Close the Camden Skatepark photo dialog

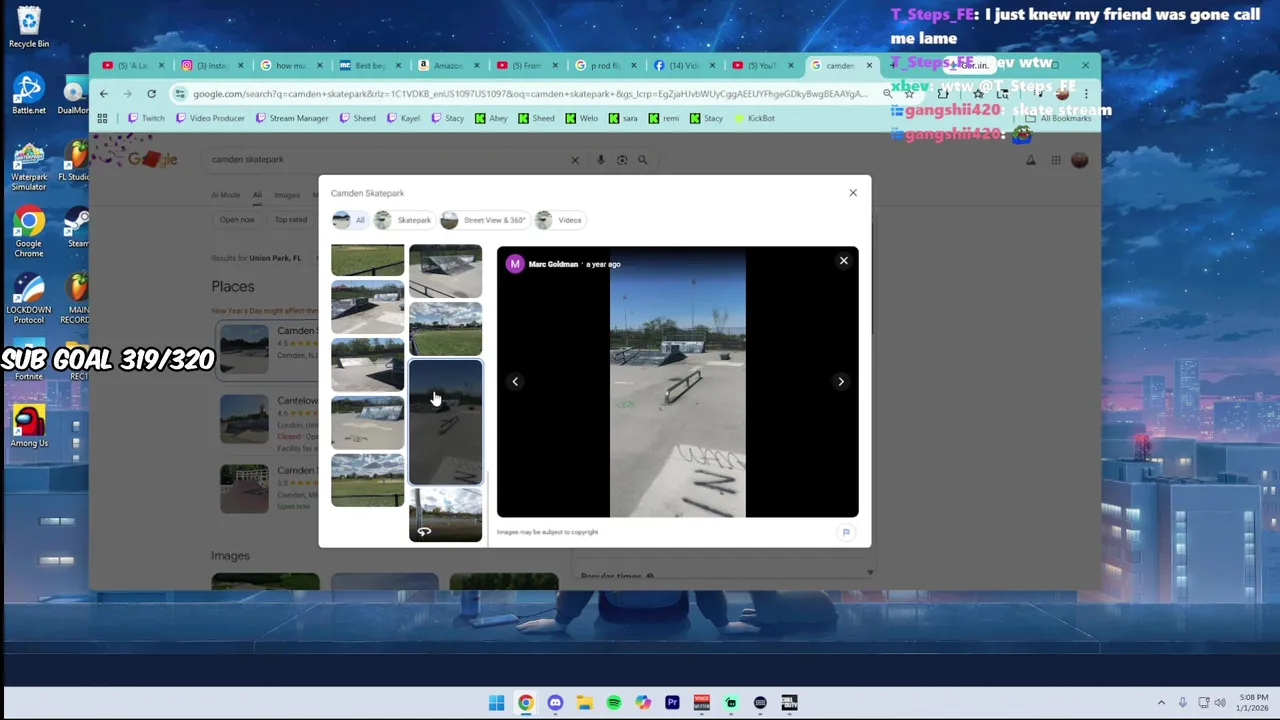[853, 193]
